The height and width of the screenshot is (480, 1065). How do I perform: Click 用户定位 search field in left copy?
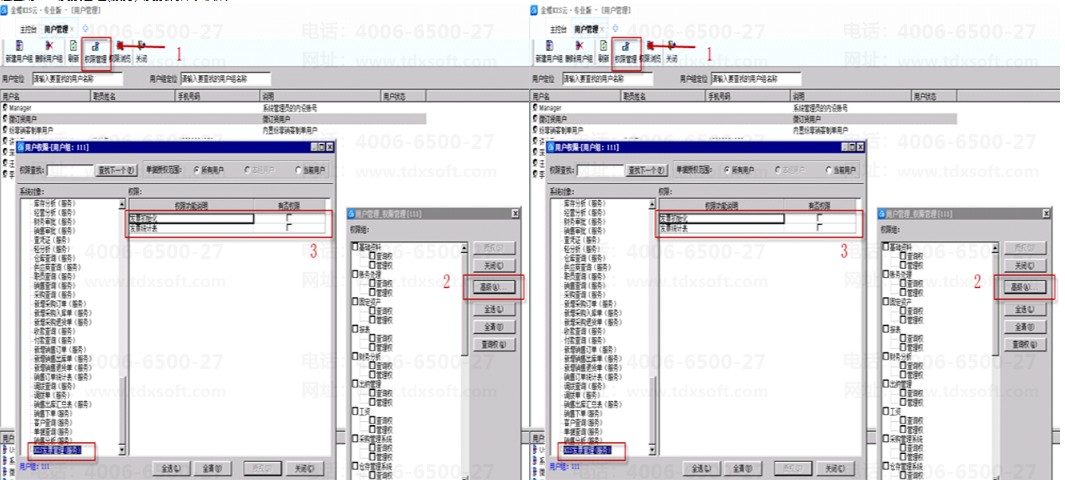pyautogui.click(x=78, y=79)
